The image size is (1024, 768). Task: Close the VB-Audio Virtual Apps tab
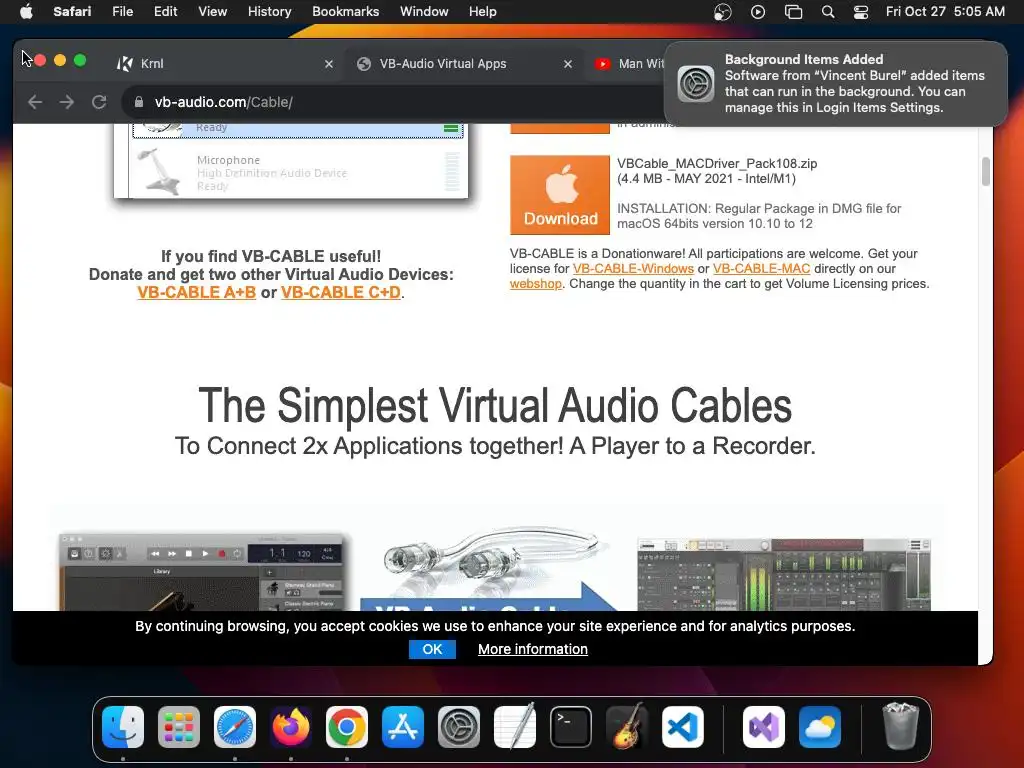(x=568, y=64)
